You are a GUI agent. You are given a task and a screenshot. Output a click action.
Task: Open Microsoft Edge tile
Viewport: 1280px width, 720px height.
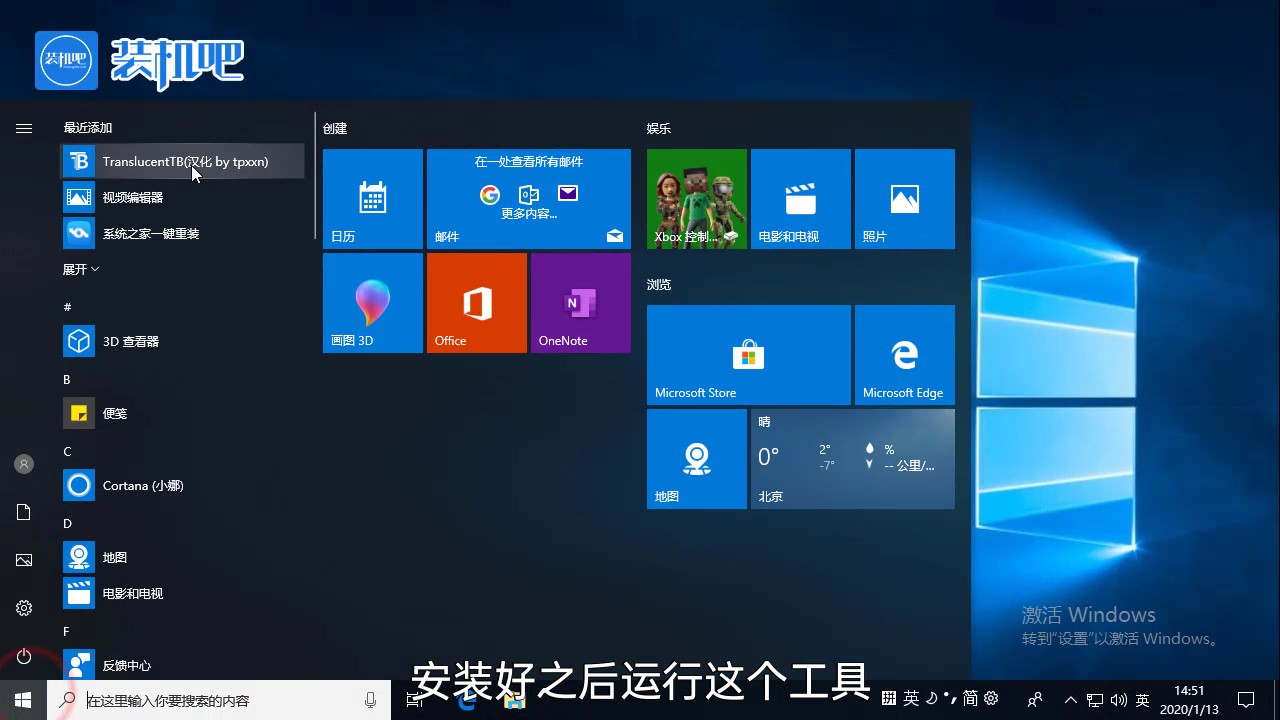point(904,355)
